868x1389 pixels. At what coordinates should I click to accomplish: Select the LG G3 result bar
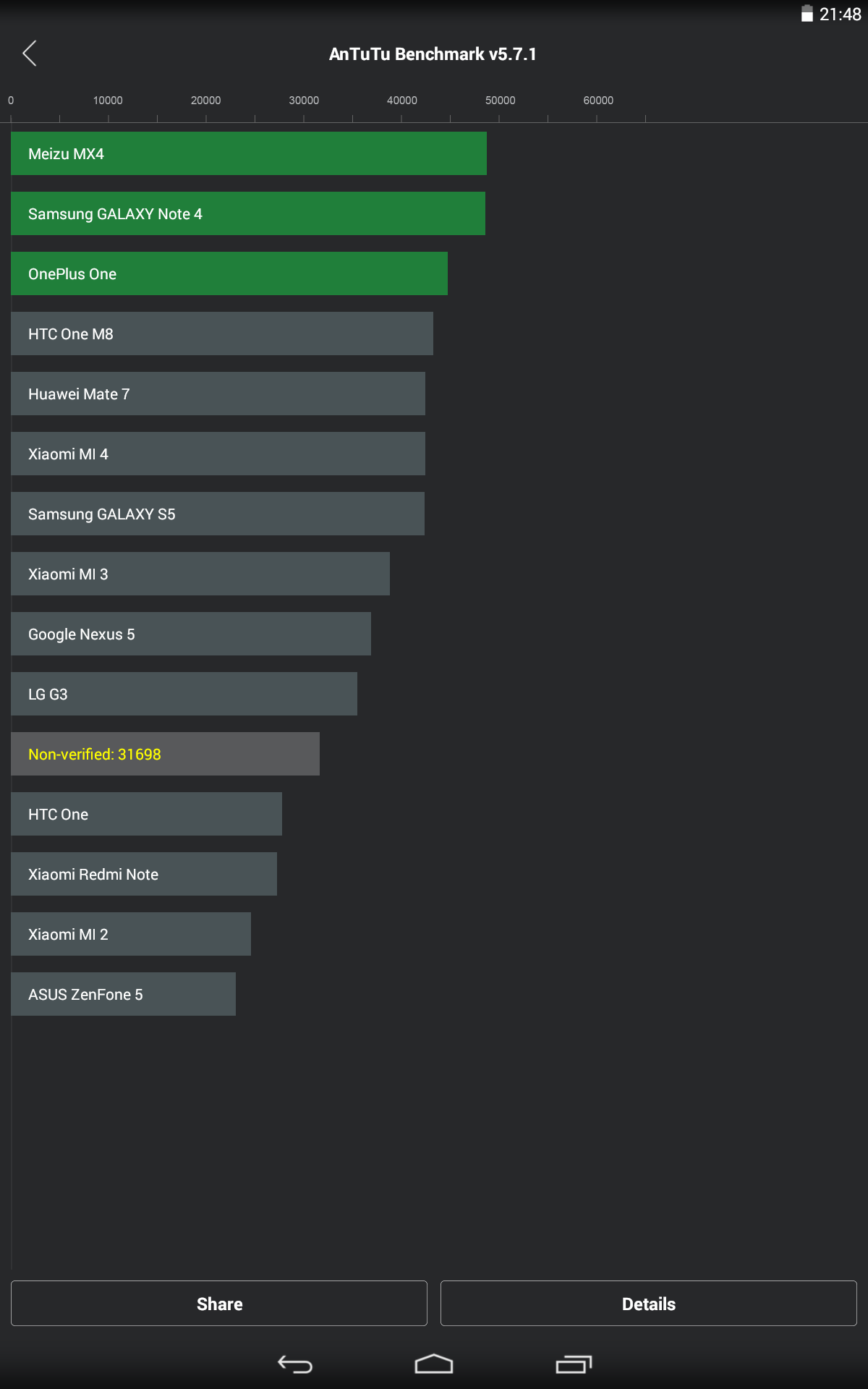[183, 694]
